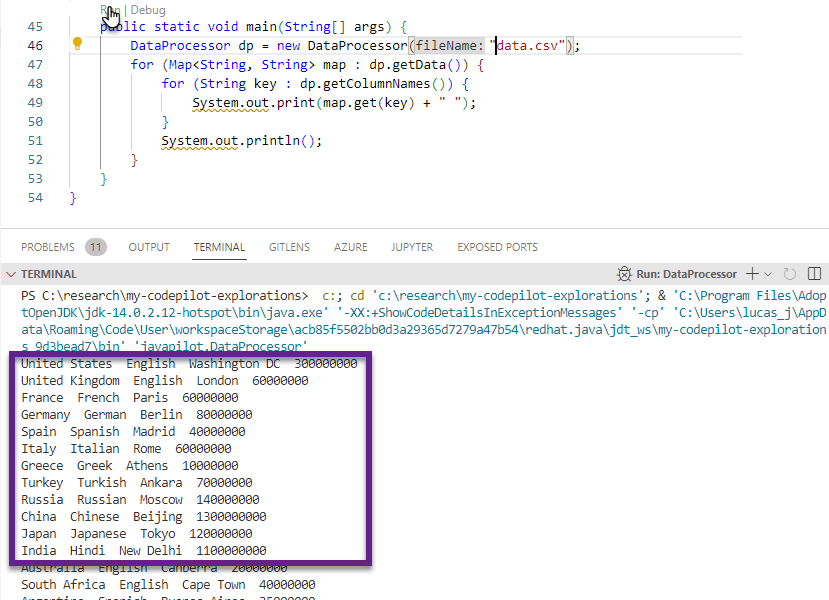829x600 pixels.
Task: Click the France French Paris output row
Action: coord(130,398)
